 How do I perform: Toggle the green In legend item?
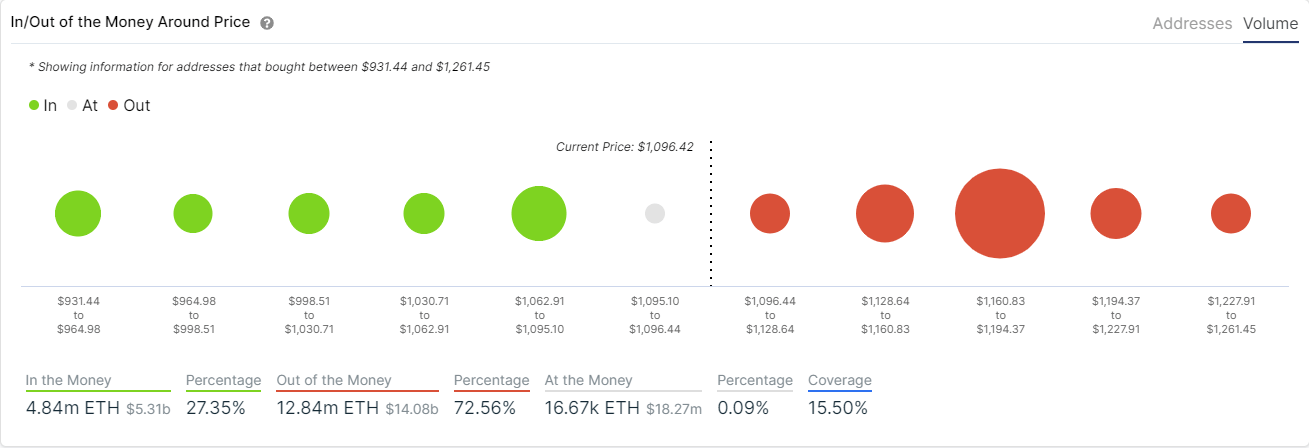click(42, 105)
